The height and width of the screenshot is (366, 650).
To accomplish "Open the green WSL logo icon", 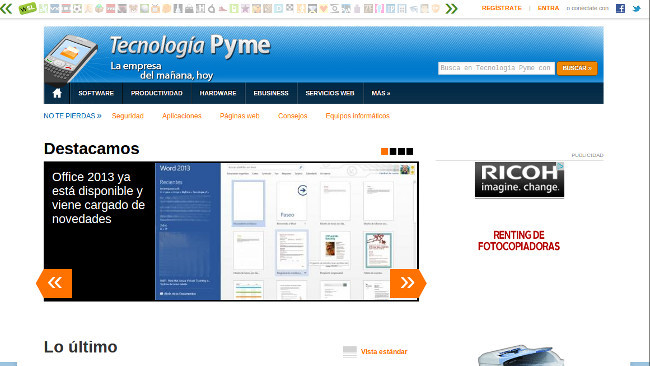I will [x=28, y=8].
